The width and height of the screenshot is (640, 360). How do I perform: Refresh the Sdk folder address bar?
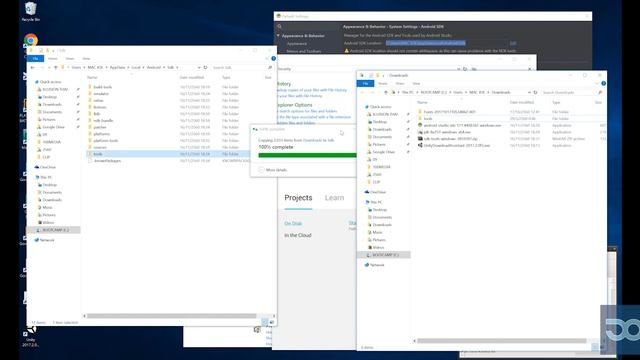[x=205, y=67]
